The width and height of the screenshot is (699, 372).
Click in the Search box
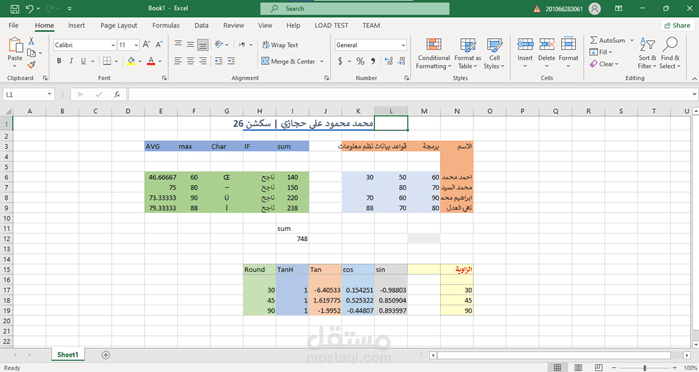(355, 8)
